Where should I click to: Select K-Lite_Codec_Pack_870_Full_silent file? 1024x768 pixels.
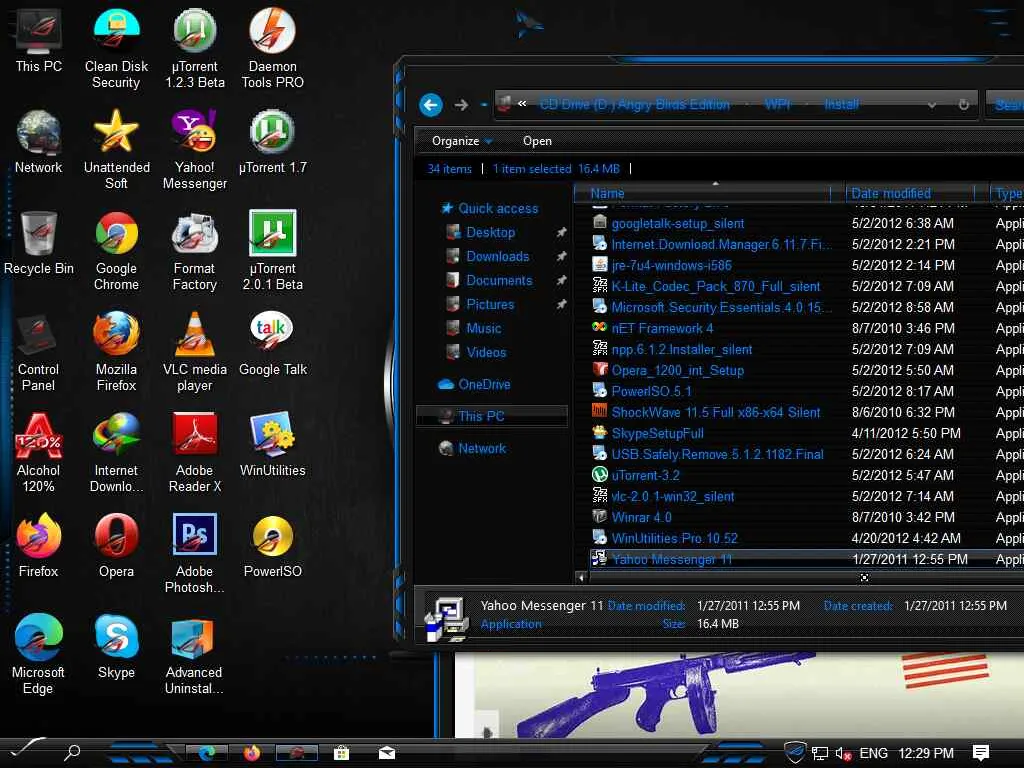(x=716, y=286)
